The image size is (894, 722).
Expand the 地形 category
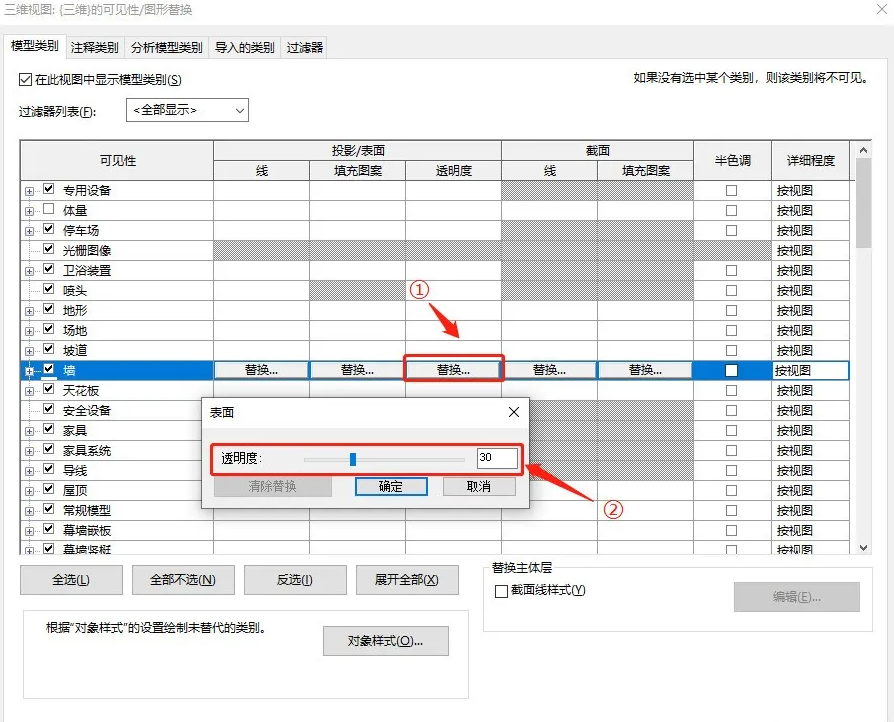29,311
